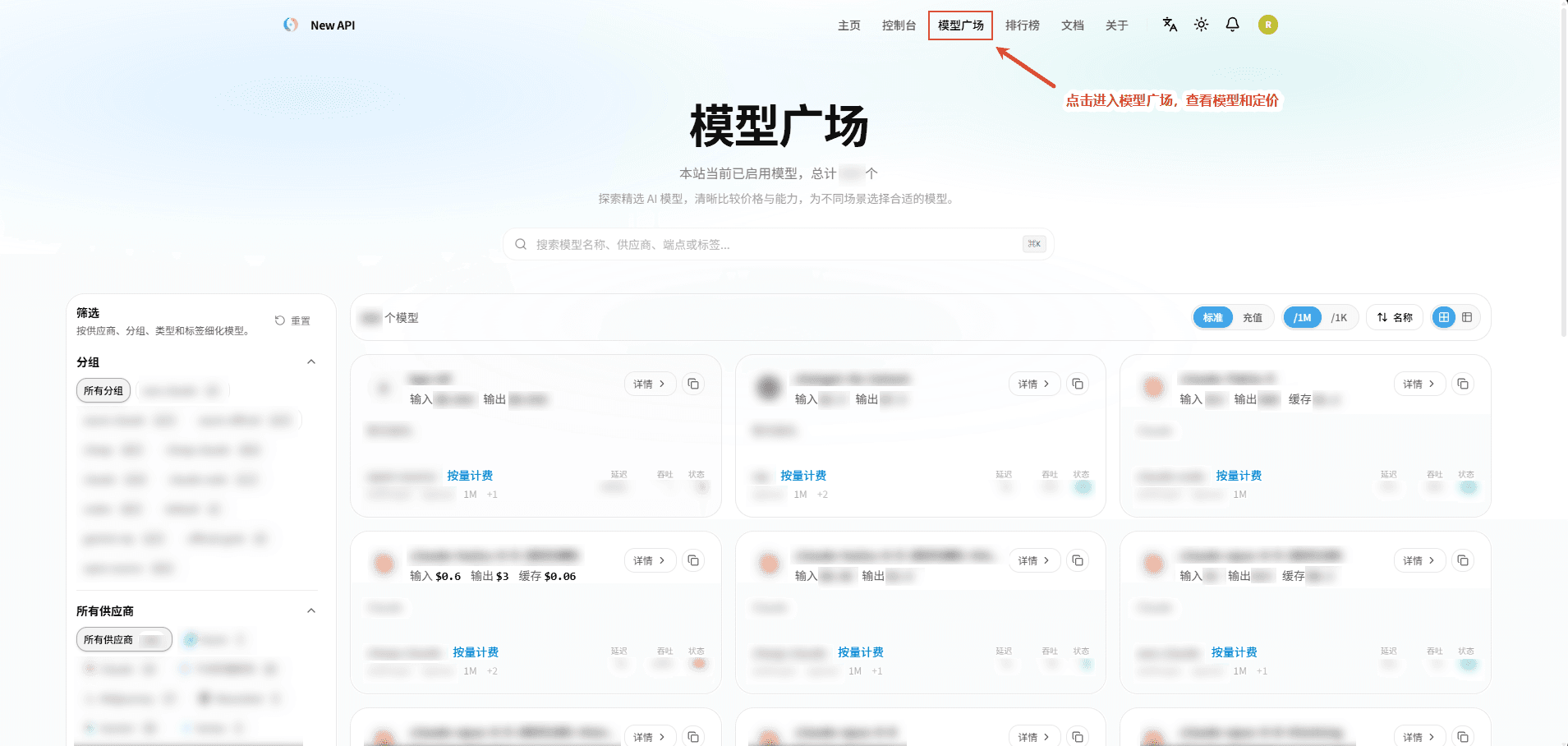Open 详情 on the top-right card

(1419, 384)
